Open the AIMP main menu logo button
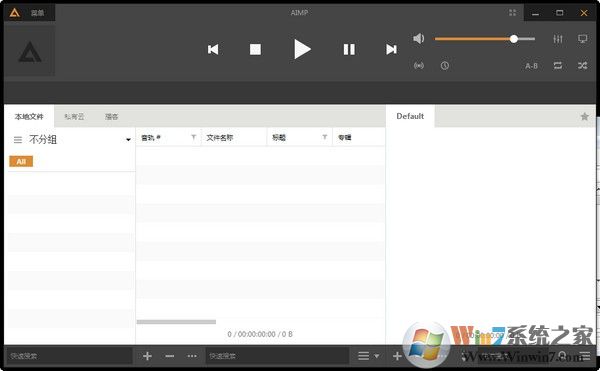Viewport: 600px width, 371px height. pyautogui.click(x=15, y=13)
